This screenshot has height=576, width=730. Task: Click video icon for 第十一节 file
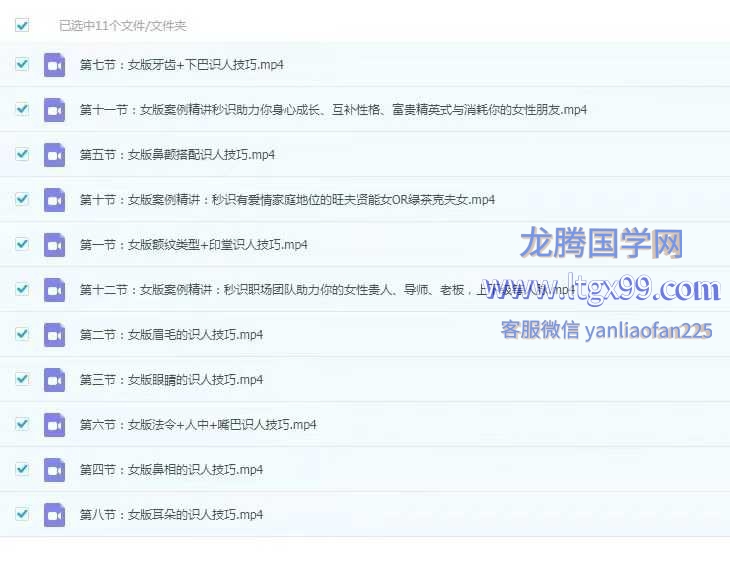tap(54, 110)
